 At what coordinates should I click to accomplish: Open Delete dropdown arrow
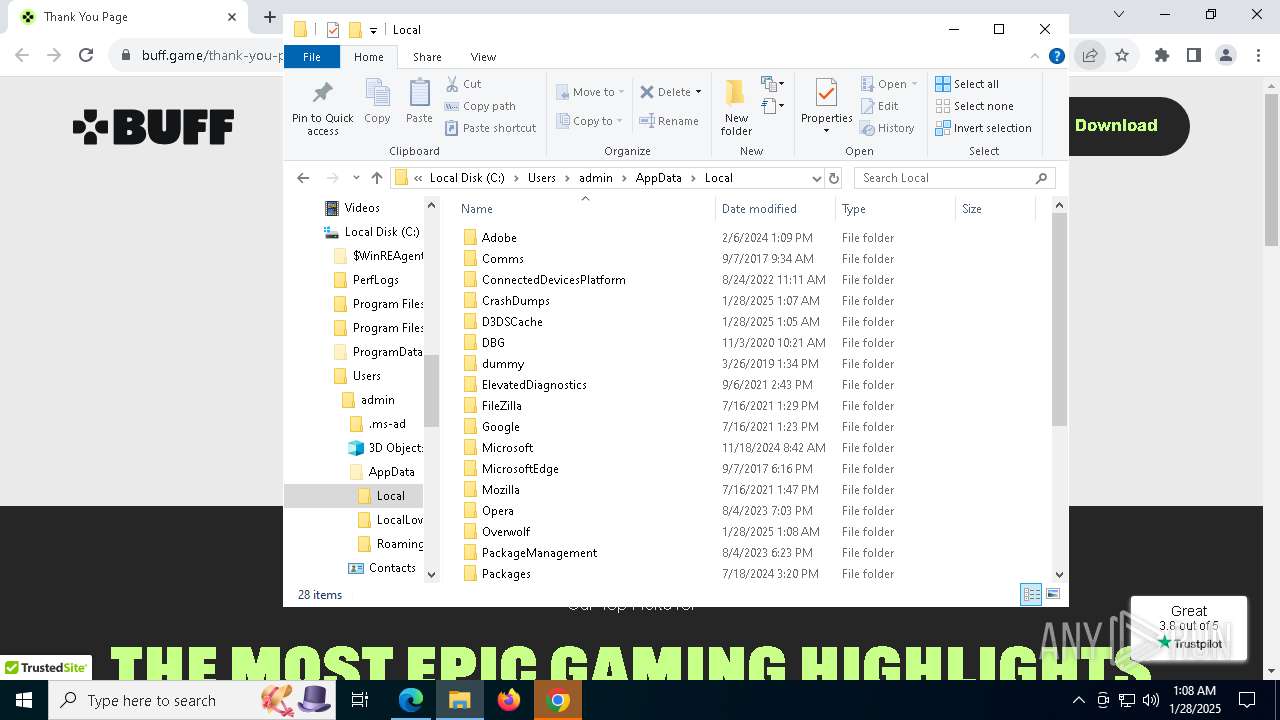click(698, 92)
